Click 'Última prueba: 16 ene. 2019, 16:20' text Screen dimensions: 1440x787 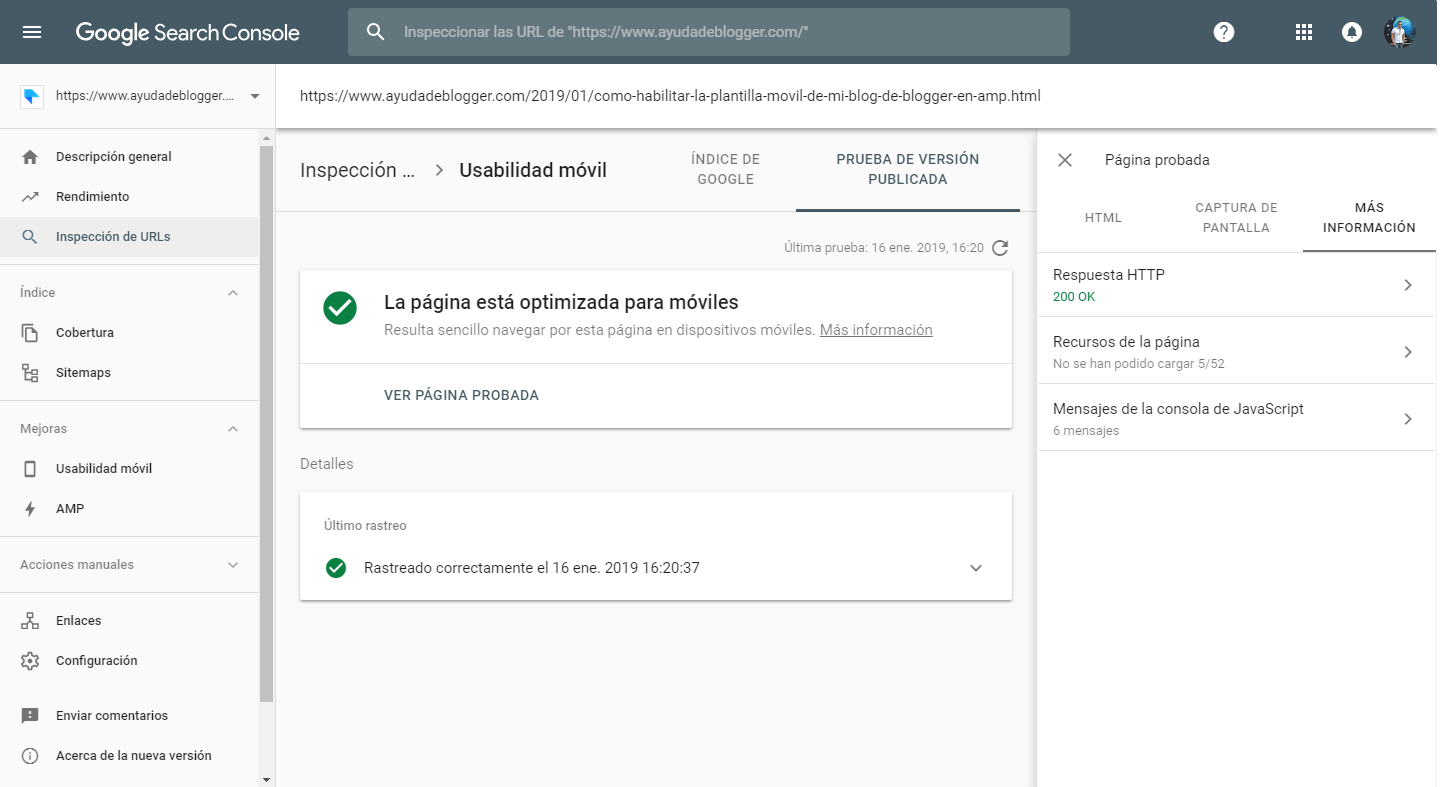(884, 248)
